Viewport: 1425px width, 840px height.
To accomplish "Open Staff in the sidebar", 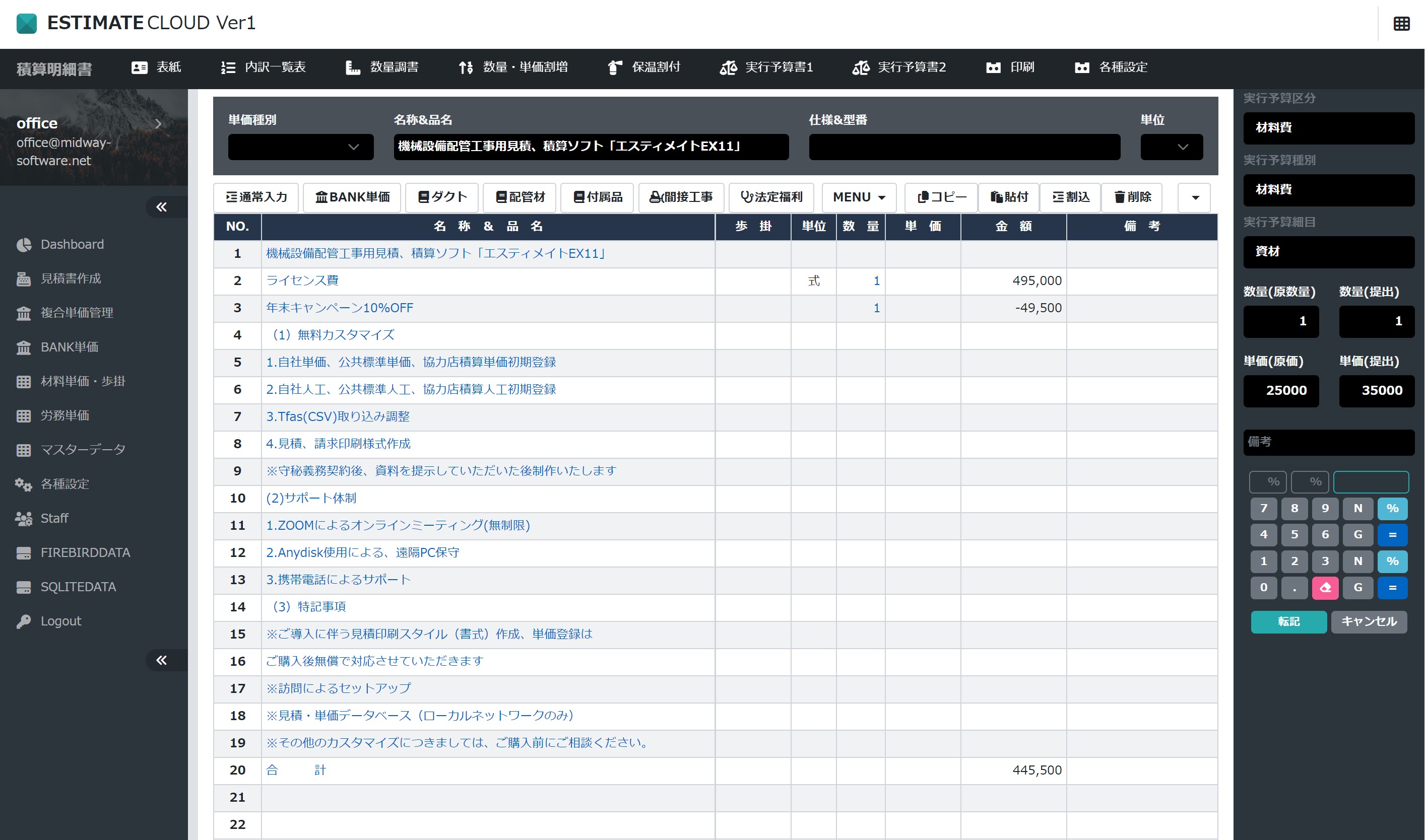I will coord(42,519).
